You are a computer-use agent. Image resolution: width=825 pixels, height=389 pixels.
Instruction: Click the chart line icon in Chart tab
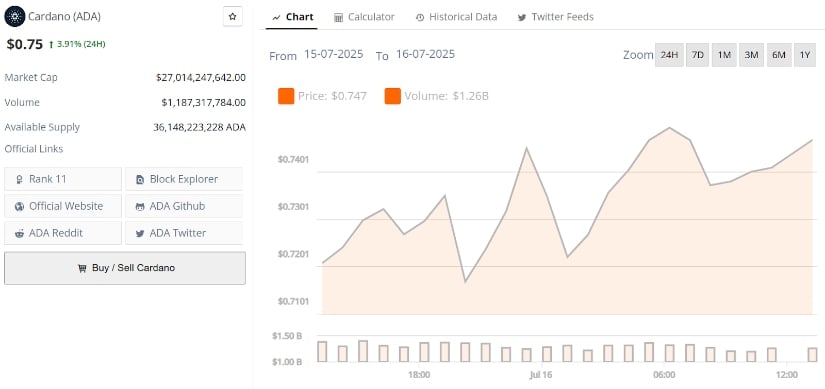(276, 17)
